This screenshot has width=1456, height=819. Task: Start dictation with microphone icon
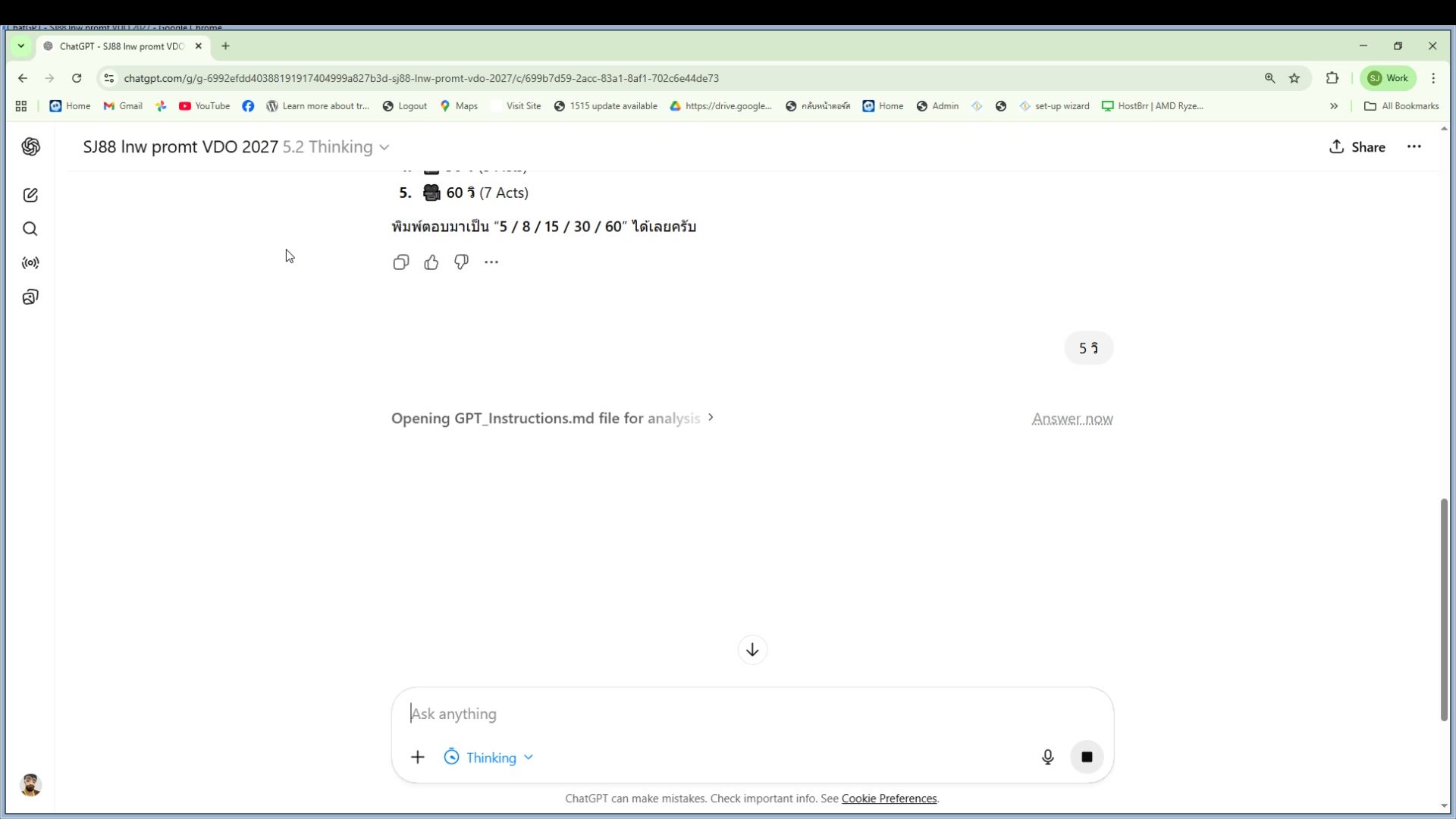tap(1047, 757)
